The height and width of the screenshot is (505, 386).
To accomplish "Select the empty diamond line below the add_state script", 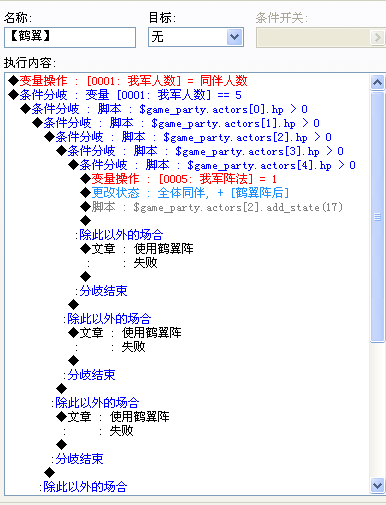I will point(86,221).
